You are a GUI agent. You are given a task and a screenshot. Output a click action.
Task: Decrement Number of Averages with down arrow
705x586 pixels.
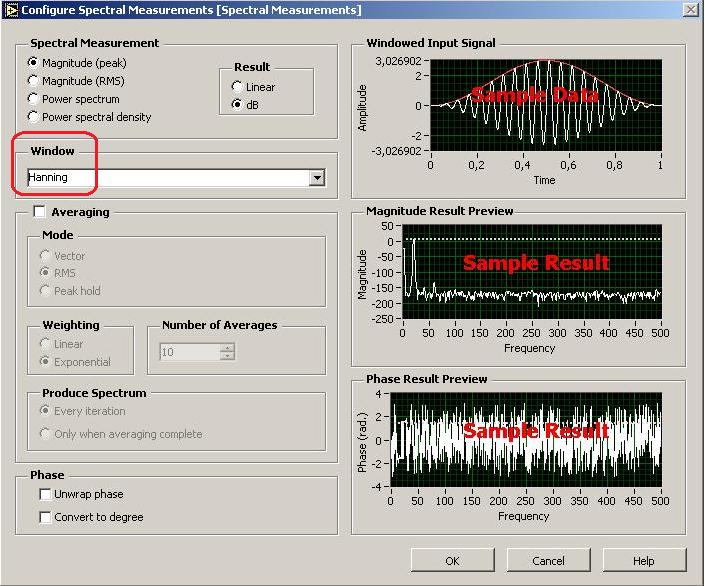pyautogui.click(x=228, y=356)
